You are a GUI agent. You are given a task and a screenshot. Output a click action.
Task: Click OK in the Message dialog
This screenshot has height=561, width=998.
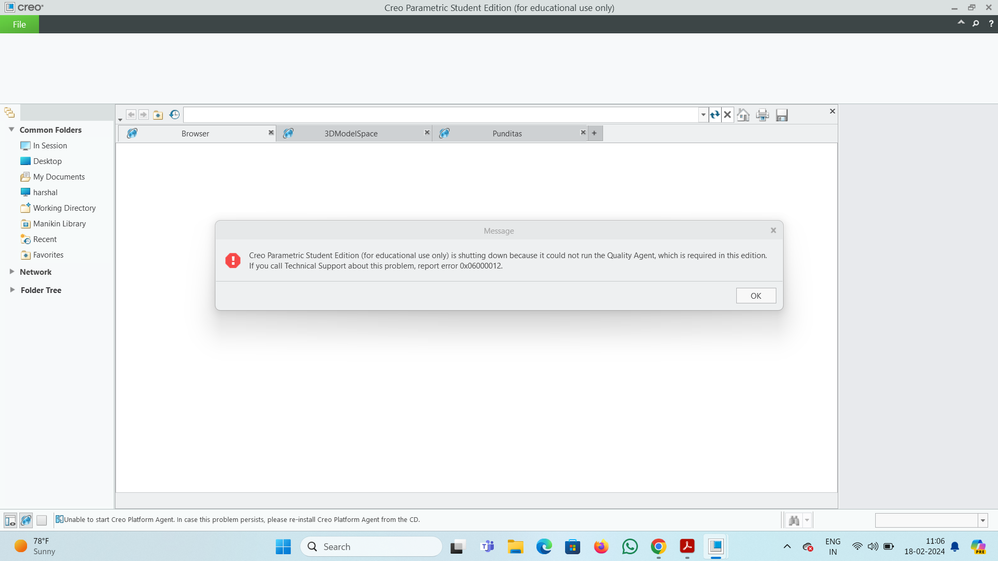[756, 295]
